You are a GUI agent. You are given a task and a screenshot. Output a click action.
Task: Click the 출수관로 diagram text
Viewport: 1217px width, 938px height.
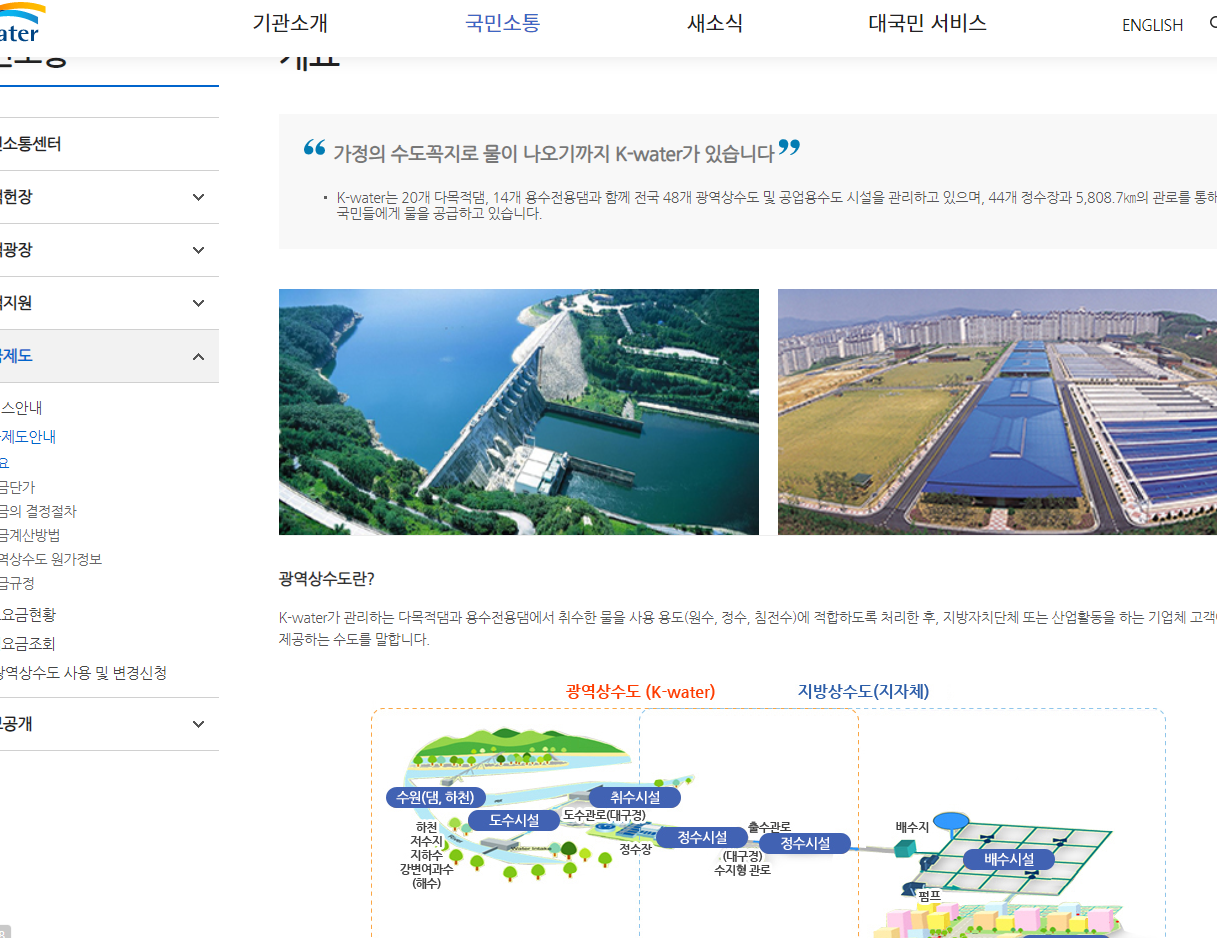[x=769, y=827]
